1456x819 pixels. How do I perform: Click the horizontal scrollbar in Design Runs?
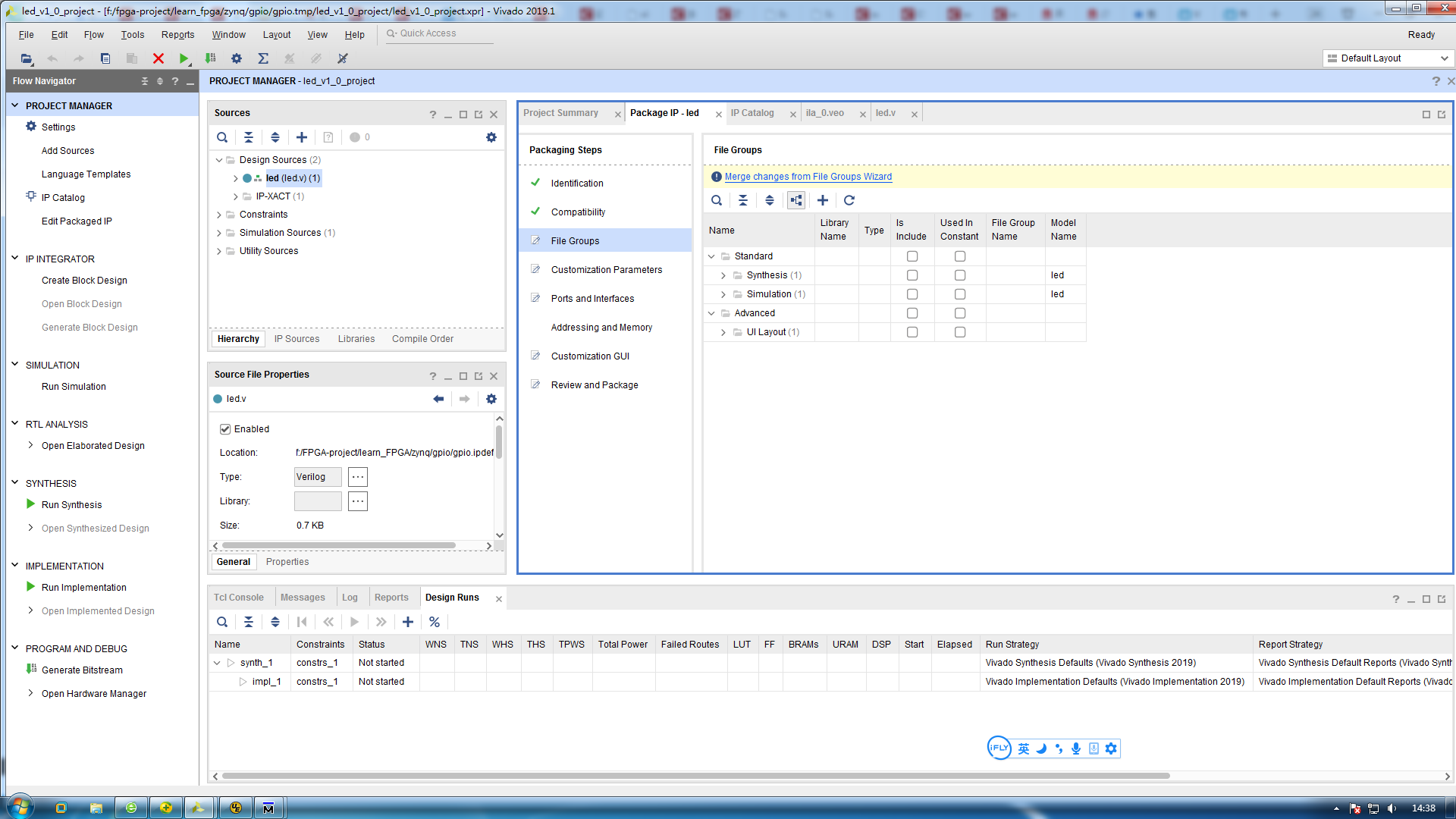[x=695, y=776]
